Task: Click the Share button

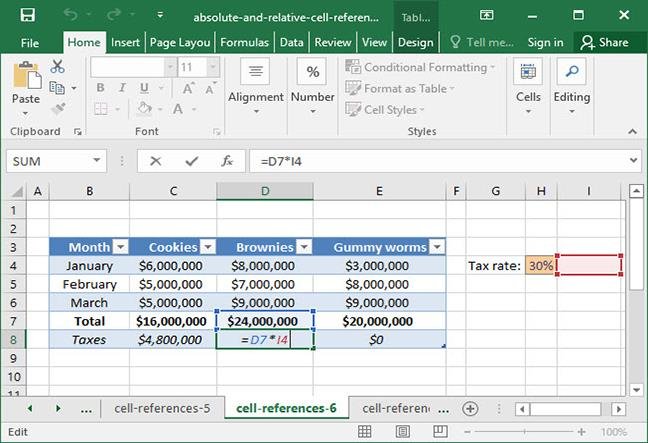Action: coord(604,43)
